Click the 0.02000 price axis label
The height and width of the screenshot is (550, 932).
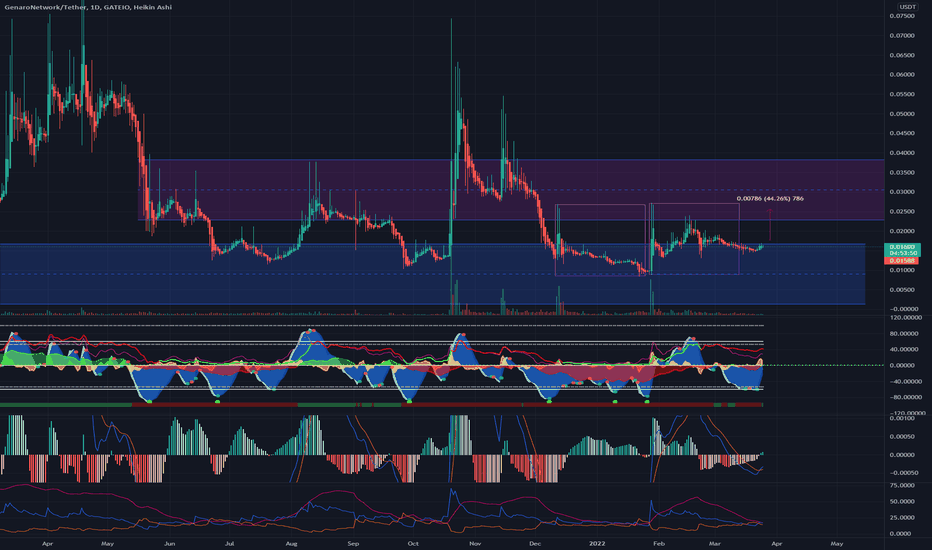(x=902, y=231)
